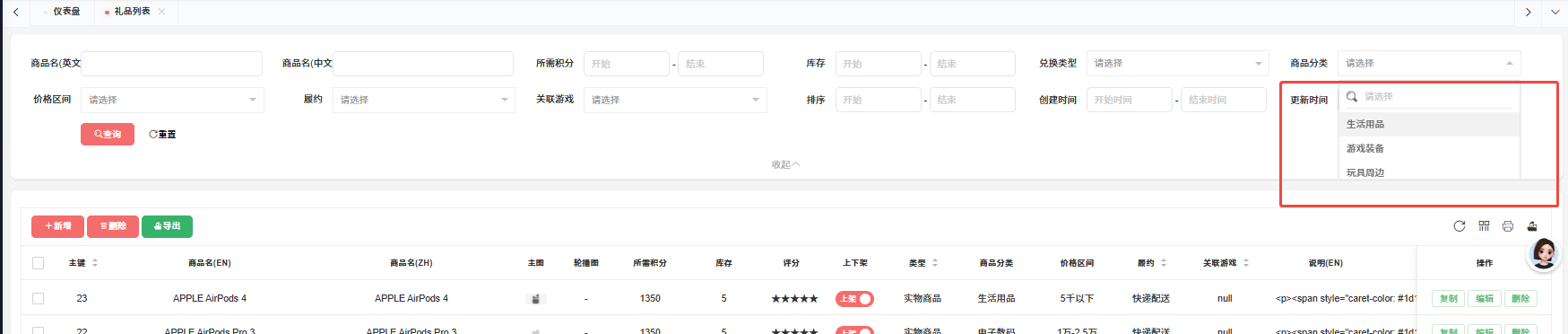Click 排序 end value field
The width and height of the screenshot is (1568, 334).
pos(972,100)
